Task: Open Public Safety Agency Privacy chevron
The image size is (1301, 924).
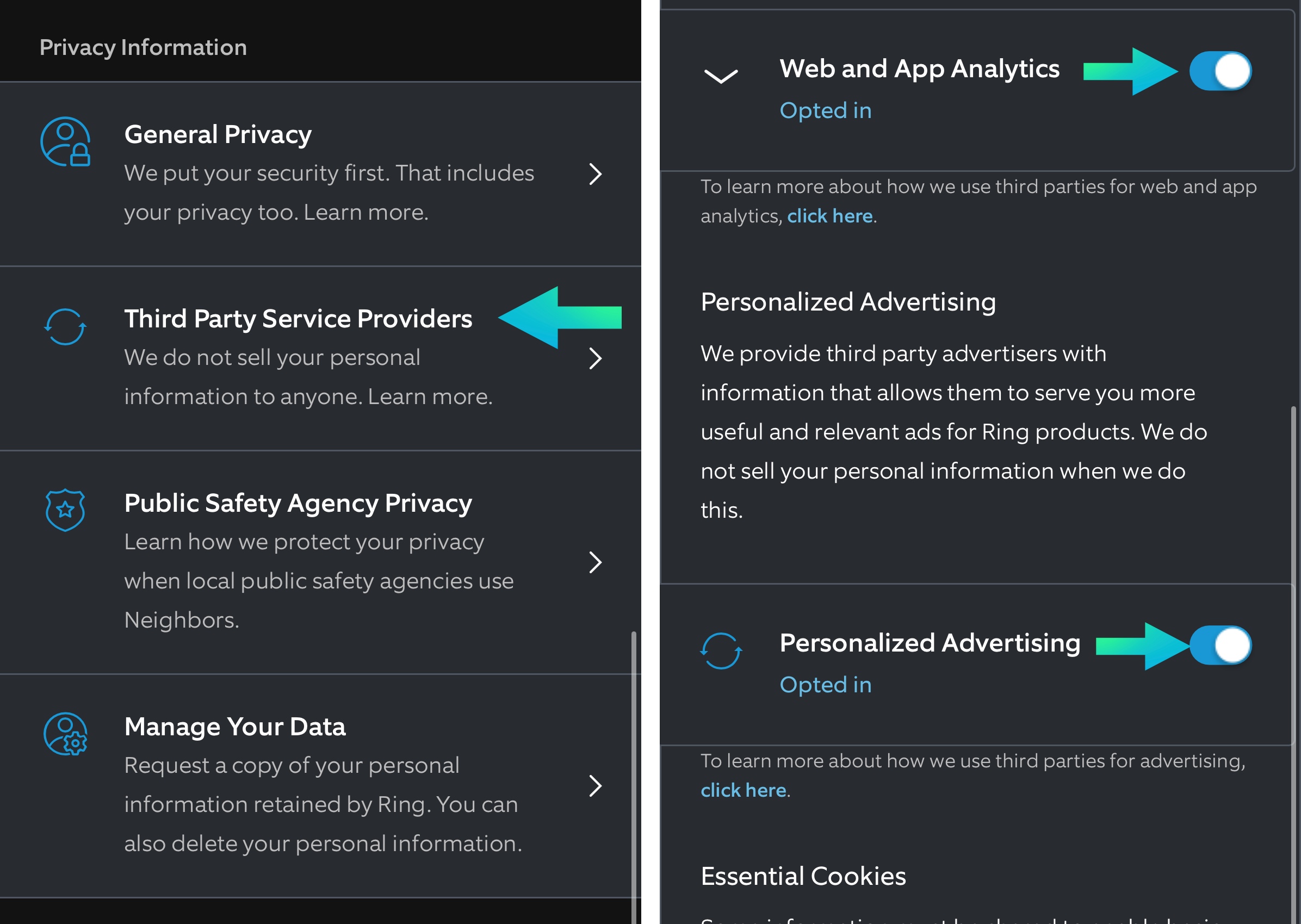Action: pos(595,562)
